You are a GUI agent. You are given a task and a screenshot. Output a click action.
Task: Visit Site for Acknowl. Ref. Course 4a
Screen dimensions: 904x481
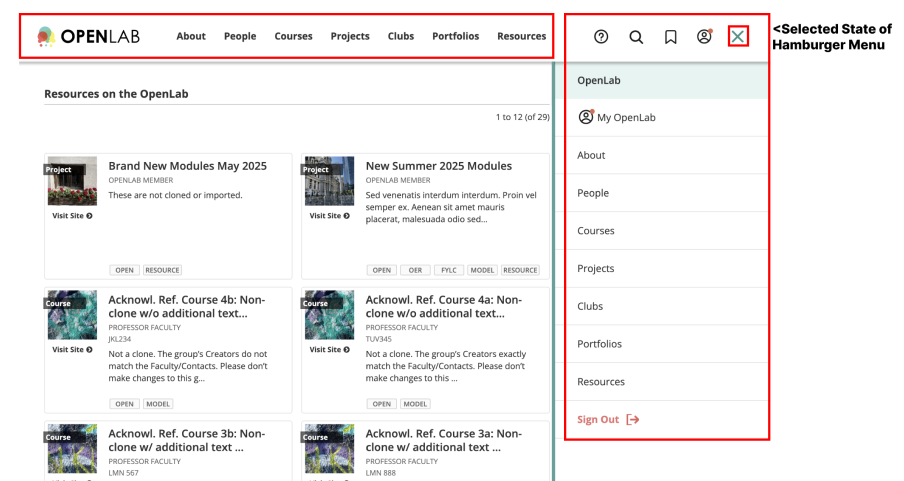coord(329,350)
